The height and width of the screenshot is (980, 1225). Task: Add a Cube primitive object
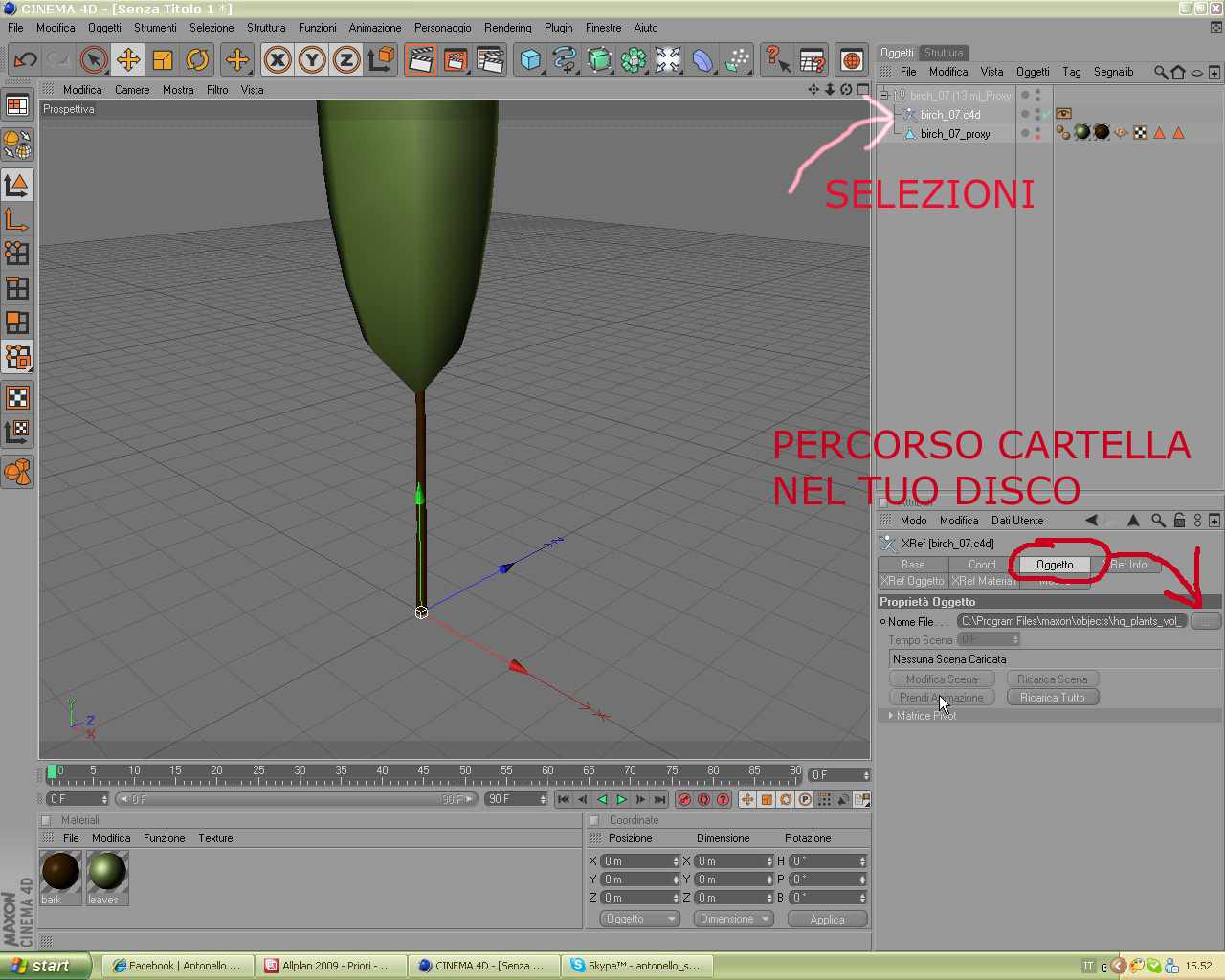[x=530, y=60]
